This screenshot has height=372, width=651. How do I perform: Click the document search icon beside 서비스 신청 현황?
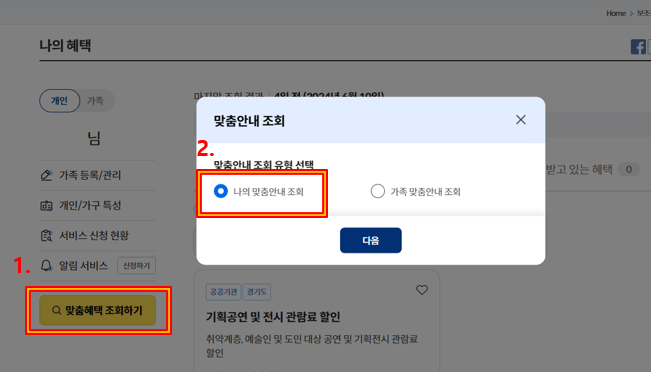click(x=46, y=235)
